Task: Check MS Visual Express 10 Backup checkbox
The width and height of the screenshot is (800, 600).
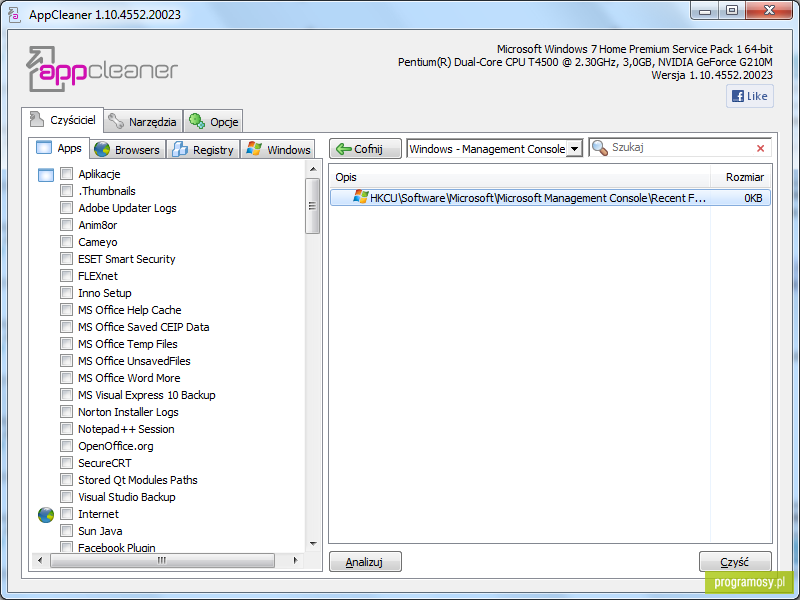Action: pyautogui.click(x=66, y=395)
